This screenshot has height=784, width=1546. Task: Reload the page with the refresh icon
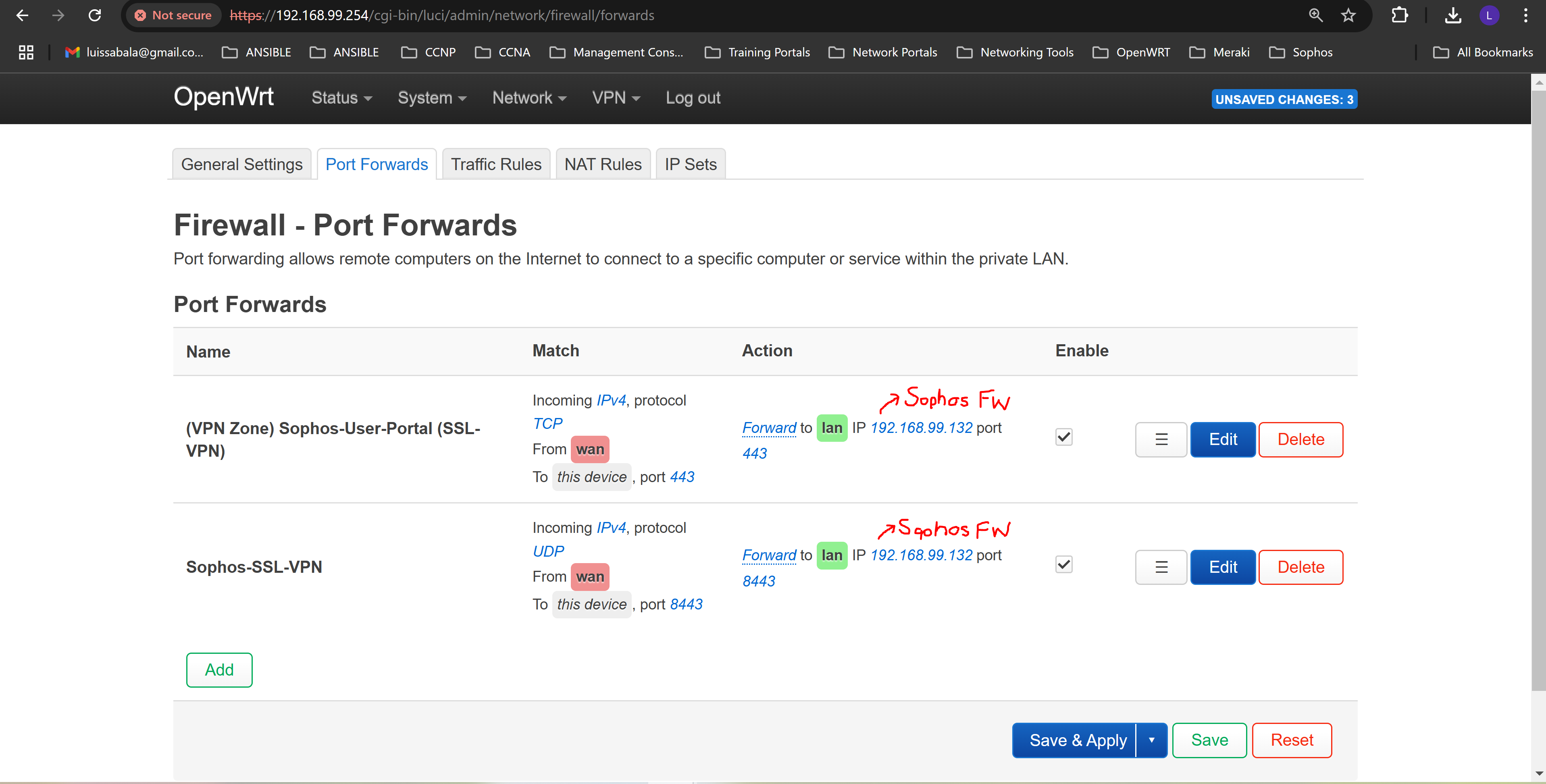95,16
